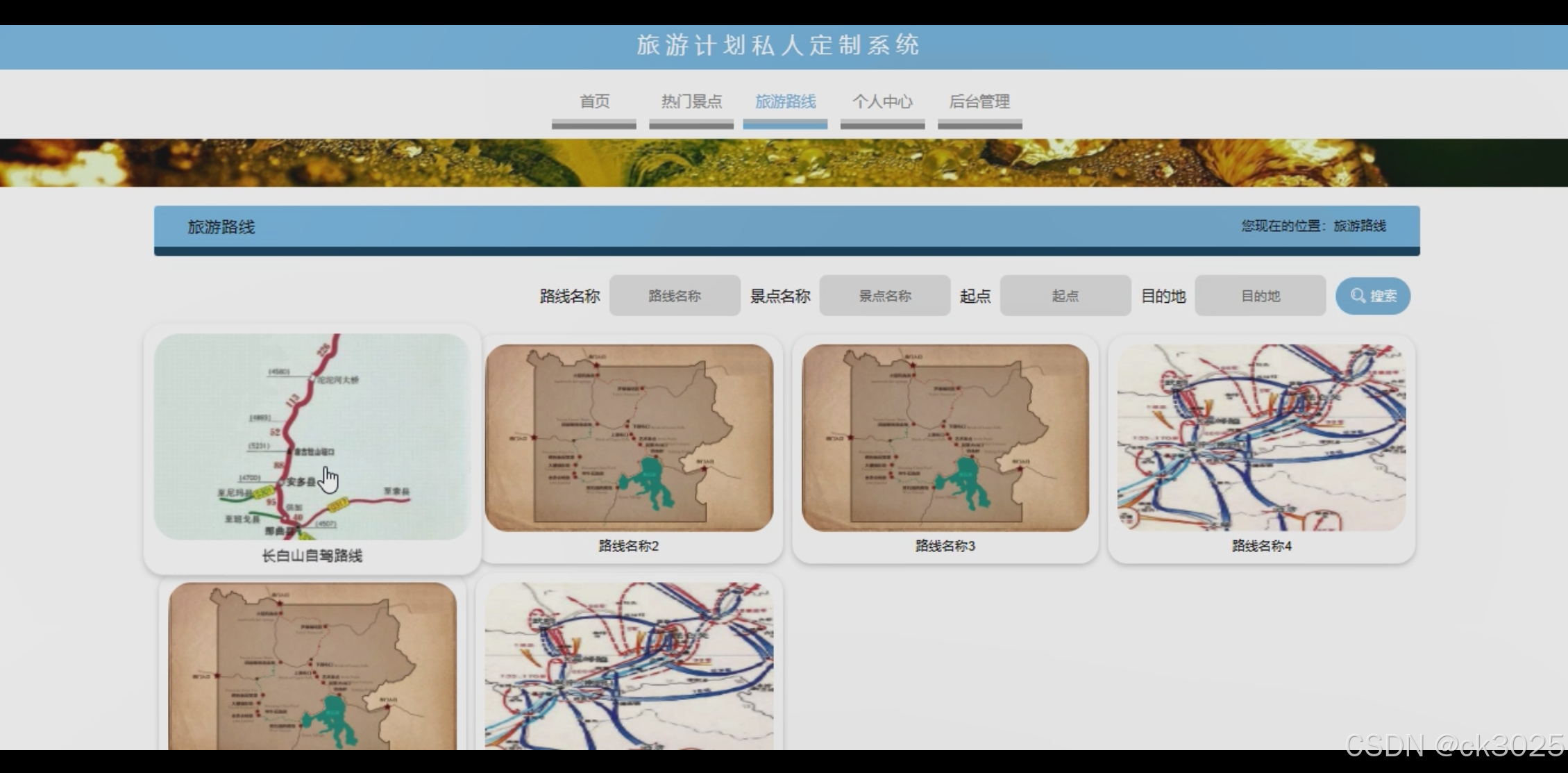Click the 起点 input field
The image size is (1568, 773).
1065,296
